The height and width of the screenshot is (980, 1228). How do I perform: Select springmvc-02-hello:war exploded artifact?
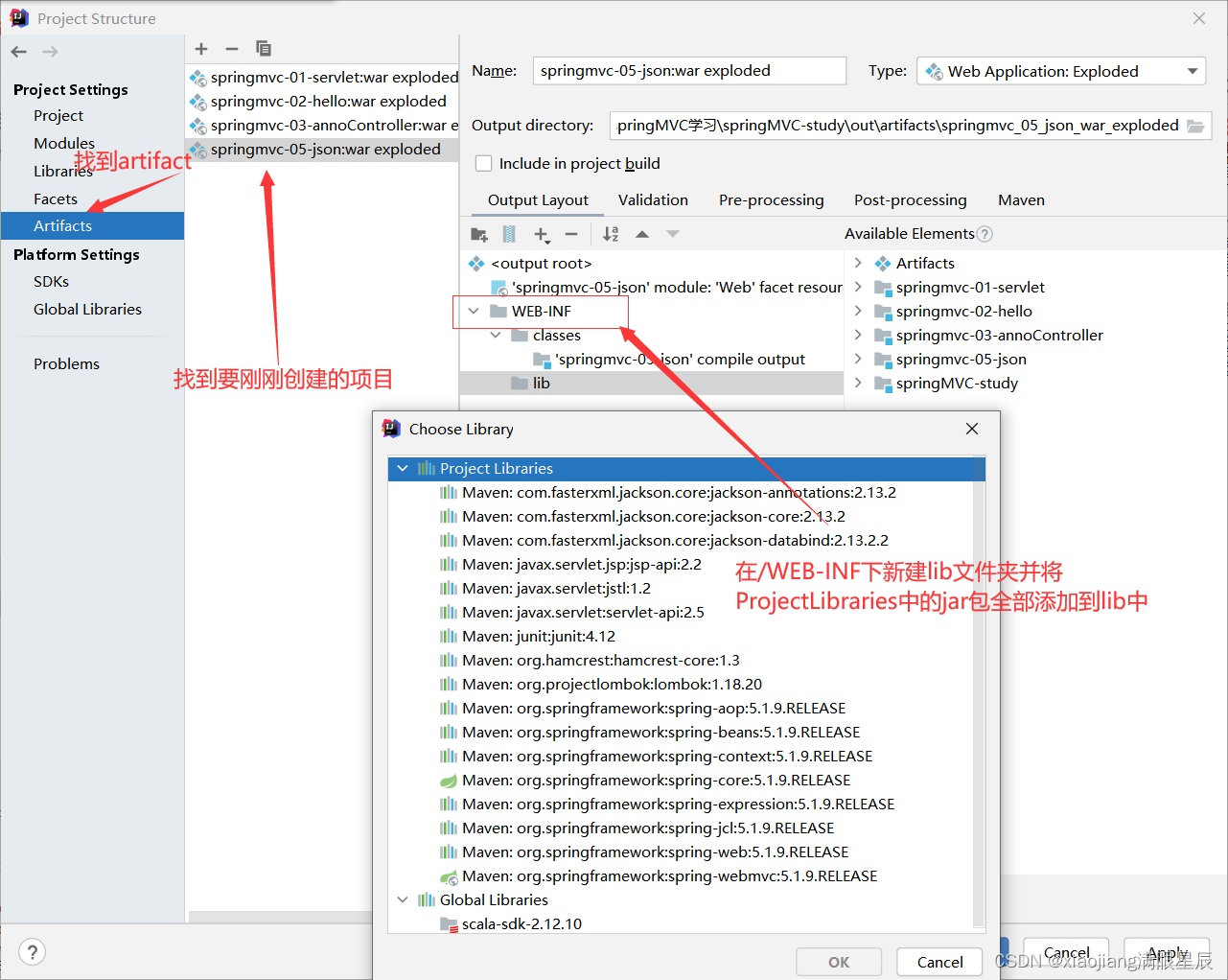(x=322, y=101)
